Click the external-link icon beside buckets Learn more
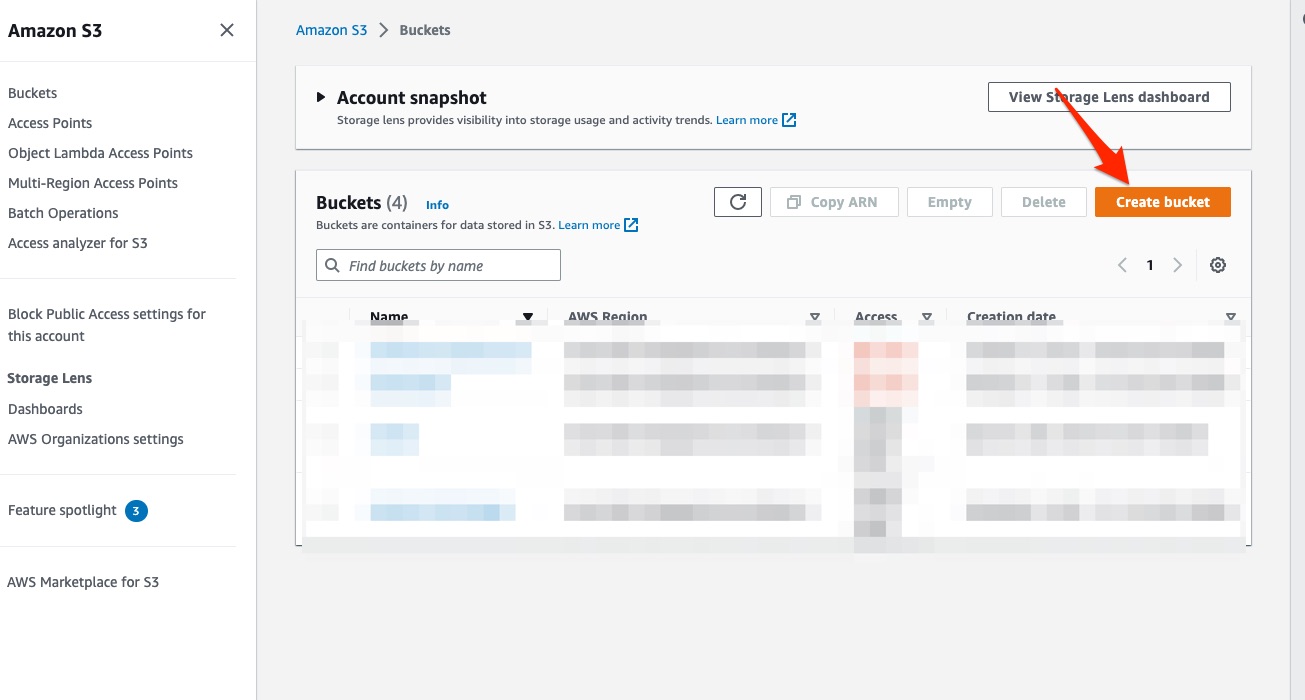This screenshot has height=700, width=1305. pos(631,224)
